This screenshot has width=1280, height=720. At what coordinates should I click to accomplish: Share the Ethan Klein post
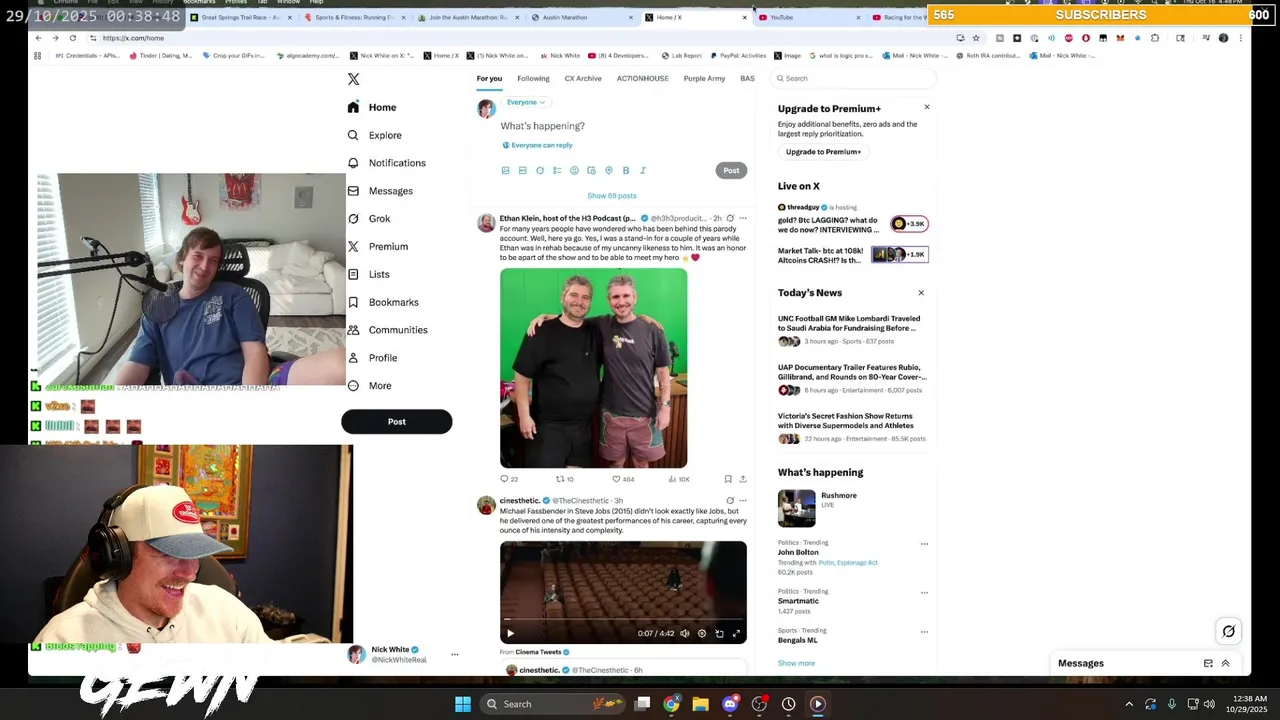pyautogui.click(x=742, y=479)
